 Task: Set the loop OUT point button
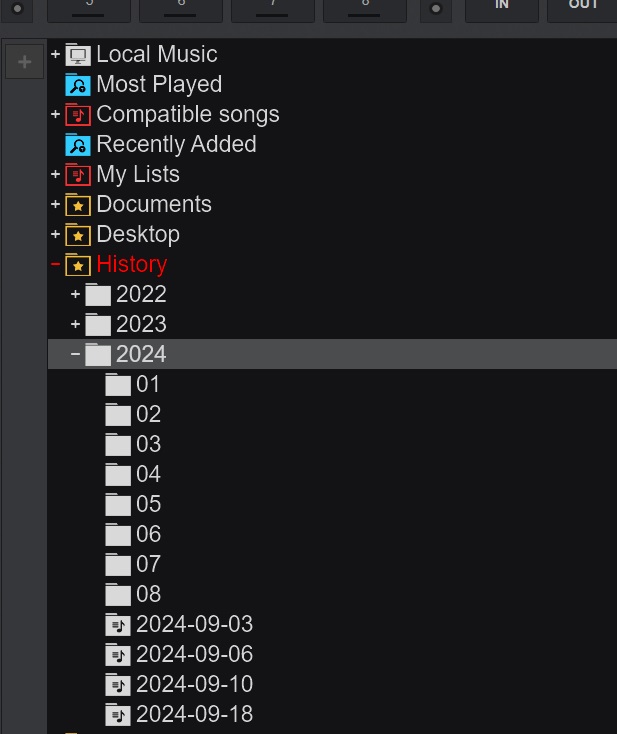(582, 9)
